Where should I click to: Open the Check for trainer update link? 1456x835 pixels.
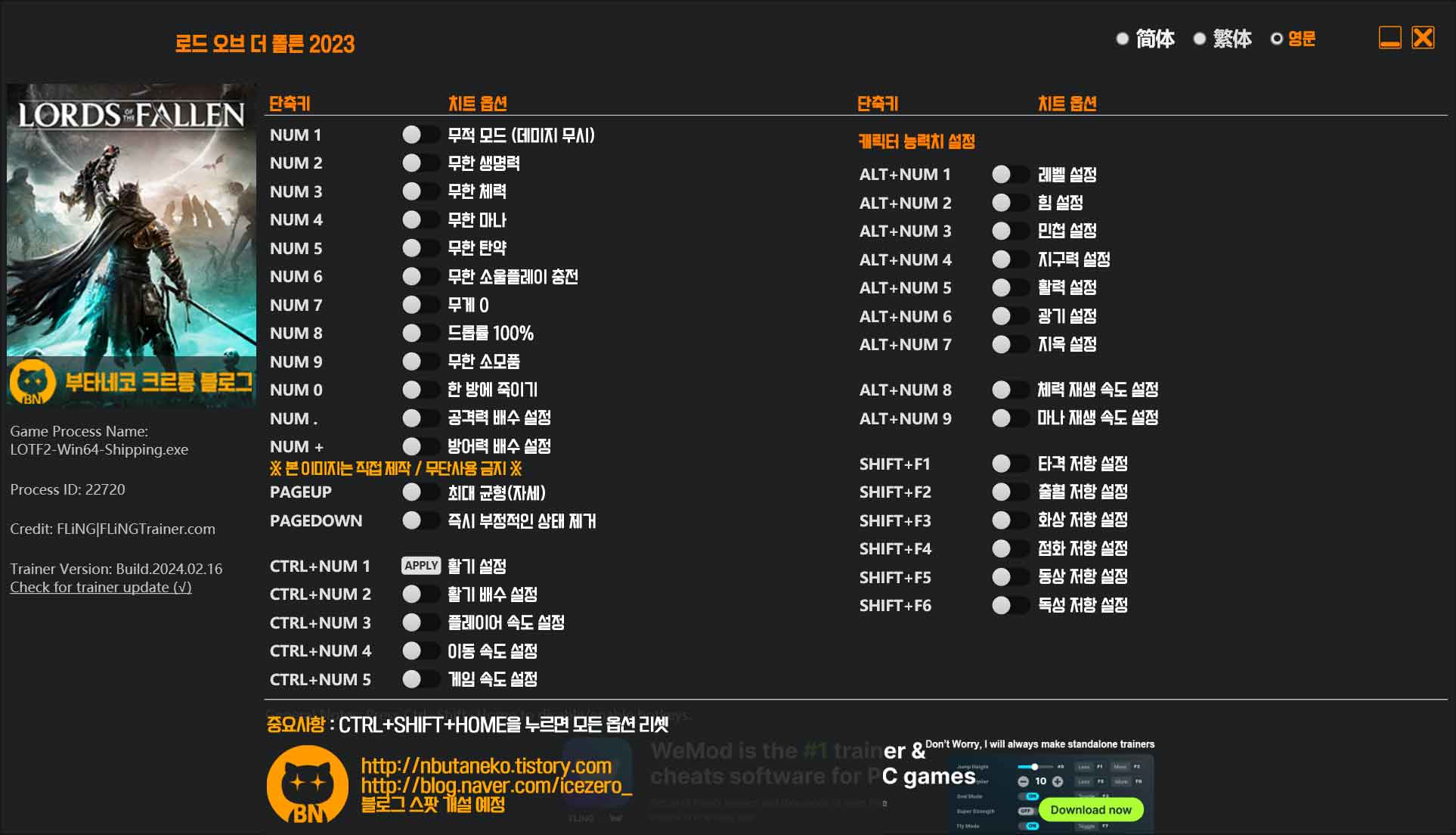point(101,588)
